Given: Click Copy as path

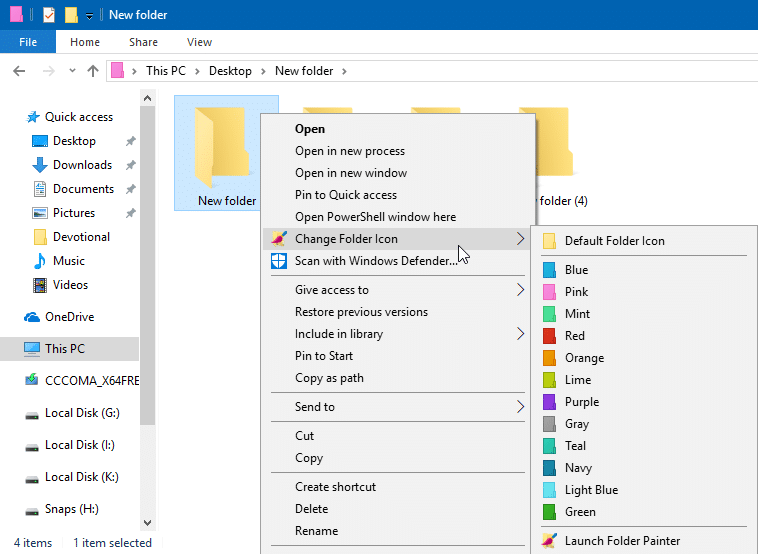Looking at the screenshot, I should pos(397,378).
